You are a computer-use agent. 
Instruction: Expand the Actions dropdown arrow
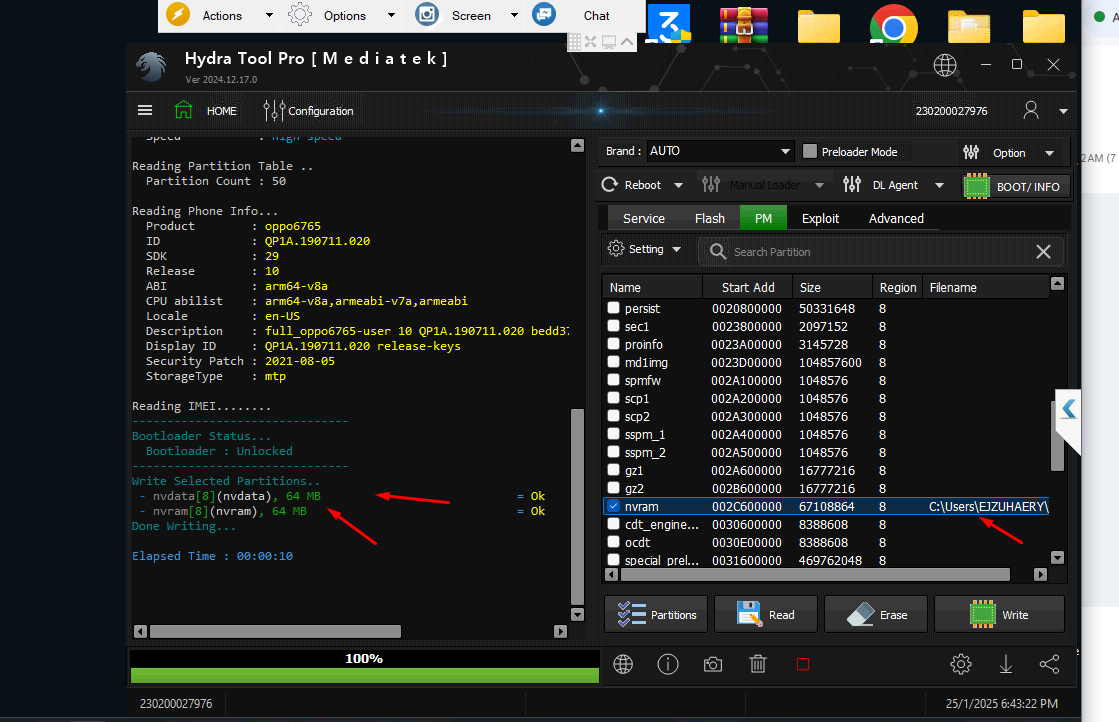[x=269, y=15]
